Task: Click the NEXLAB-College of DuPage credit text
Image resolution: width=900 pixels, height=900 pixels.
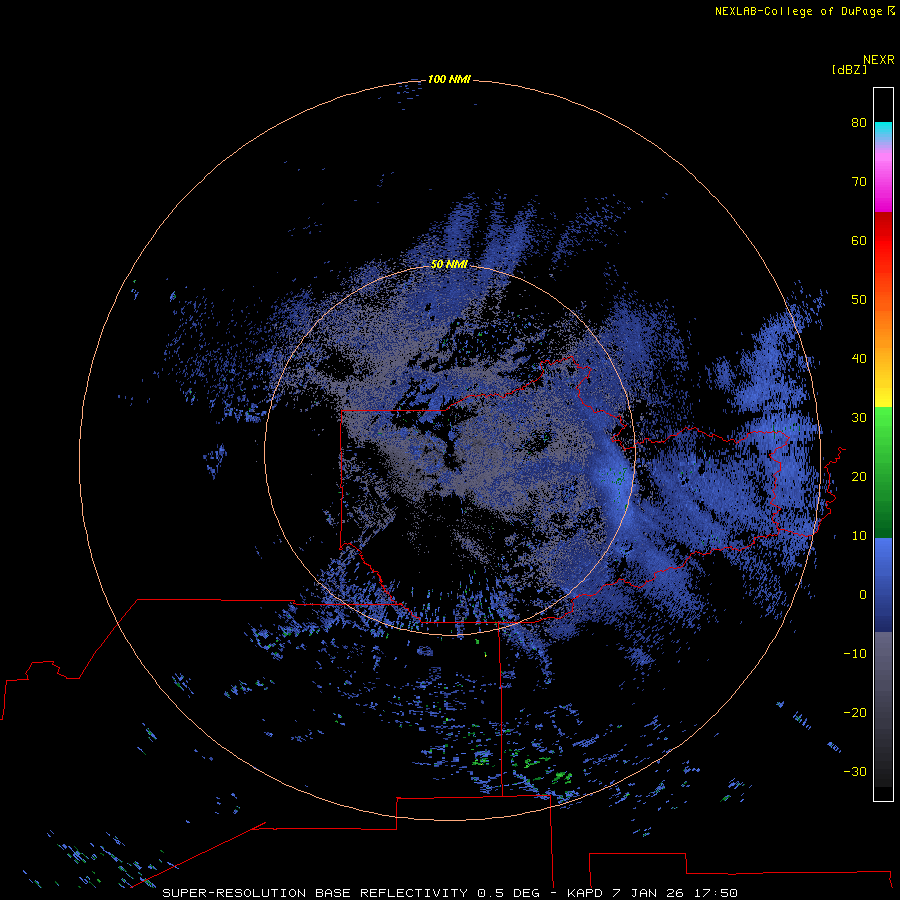Action: (x=798, y=11)
